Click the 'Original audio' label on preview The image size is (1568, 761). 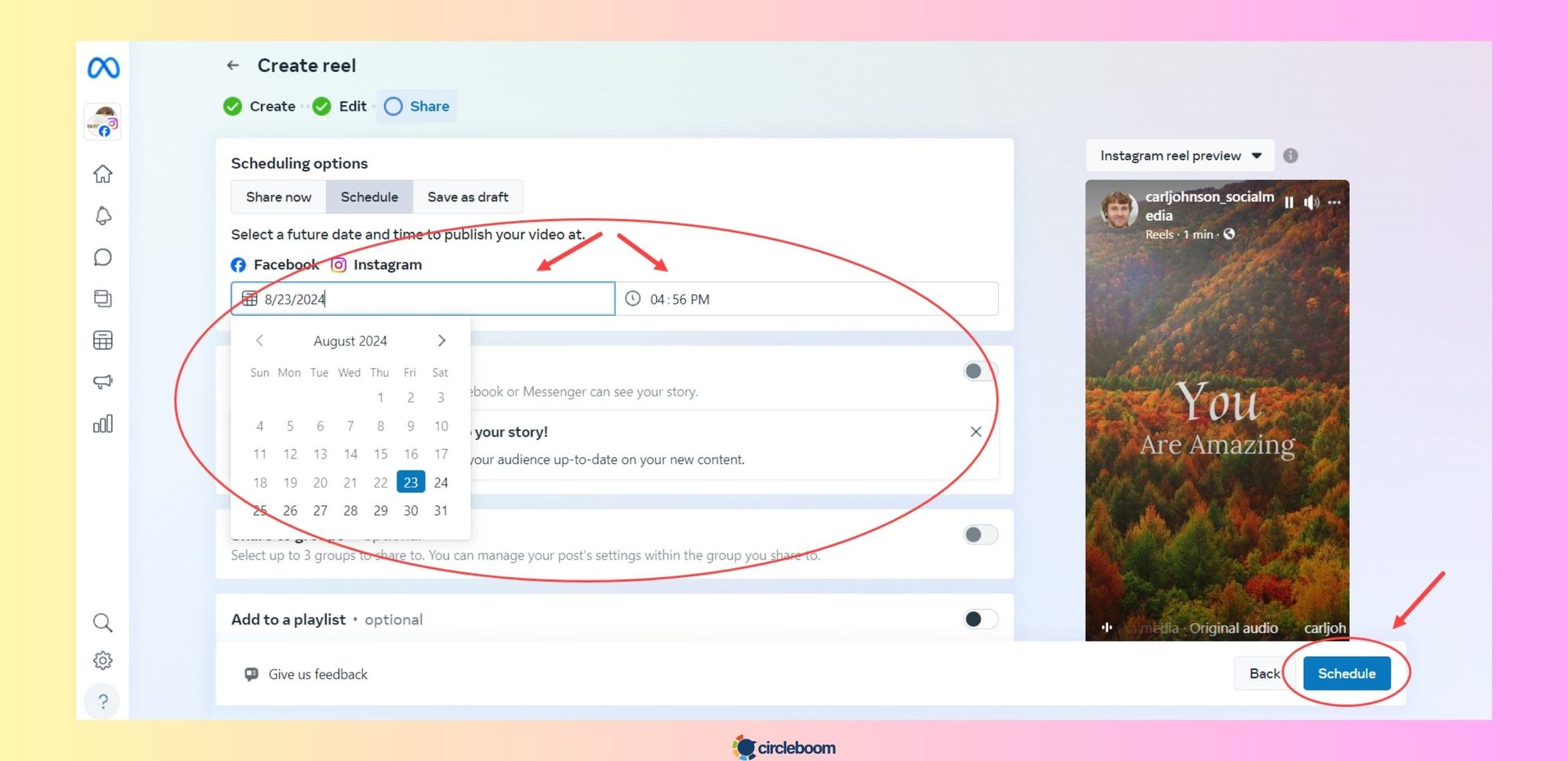click(1233, 628)
